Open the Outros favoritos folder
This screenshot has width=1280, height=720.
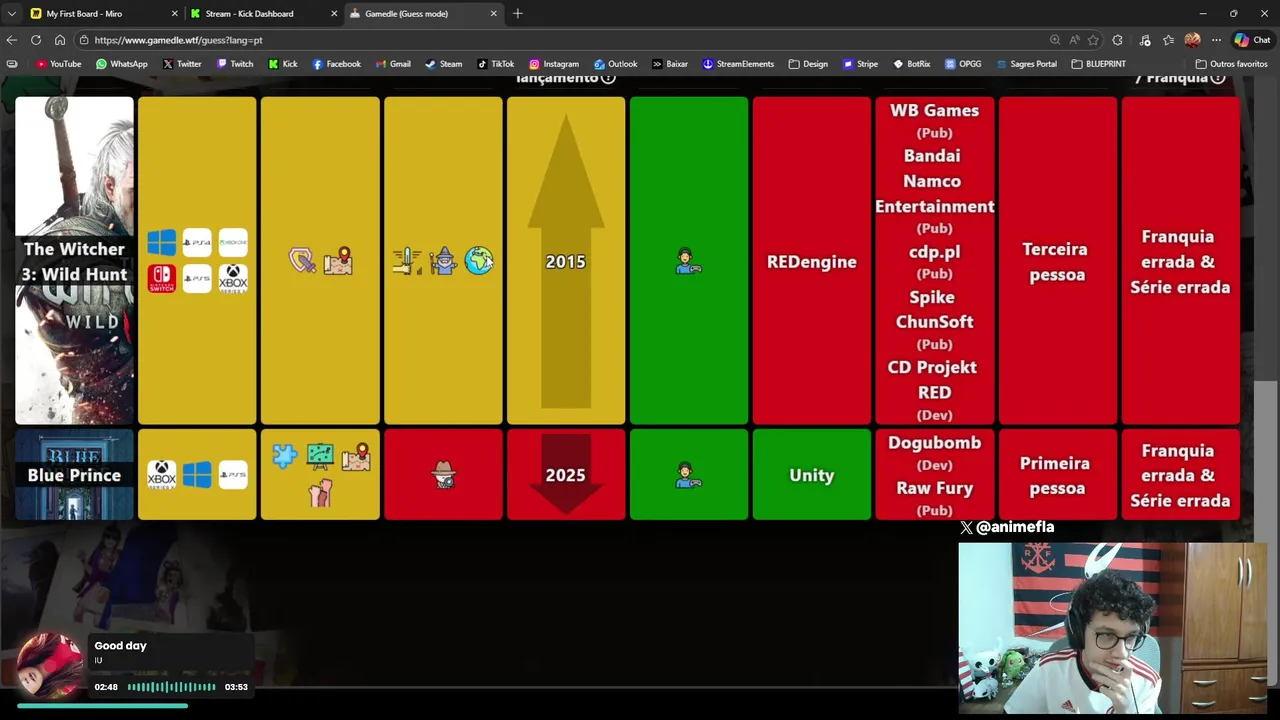pos(1231,64)
